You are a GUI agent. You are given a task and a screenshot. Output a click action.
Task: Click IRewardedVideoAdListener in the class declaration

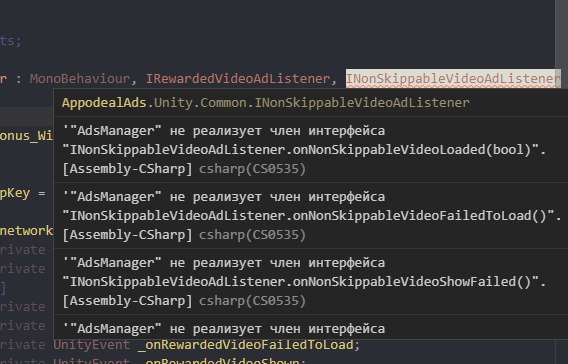click(x=238, y=79)
